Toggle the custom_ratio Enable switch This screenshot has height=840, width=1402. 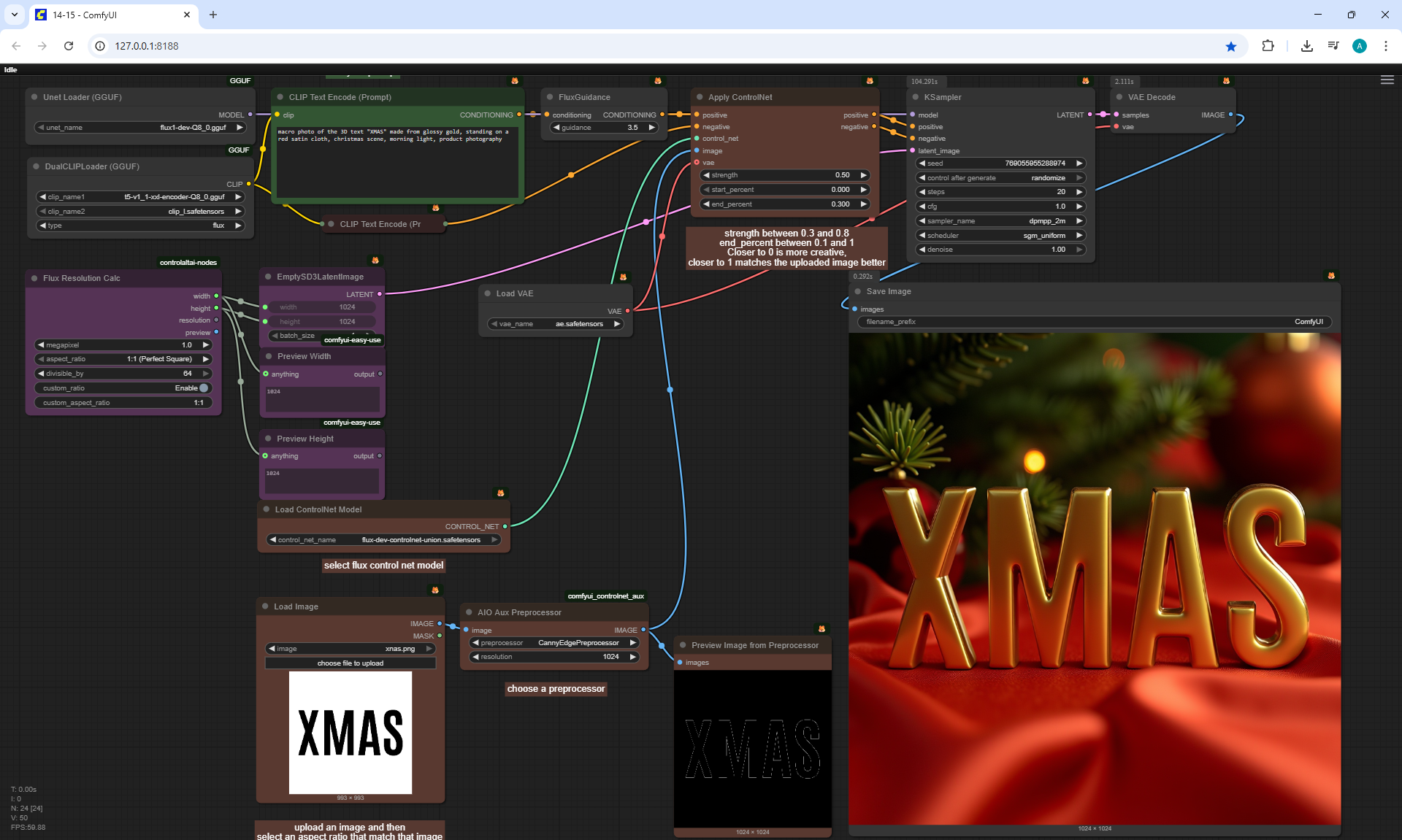(x=204, y=388)
